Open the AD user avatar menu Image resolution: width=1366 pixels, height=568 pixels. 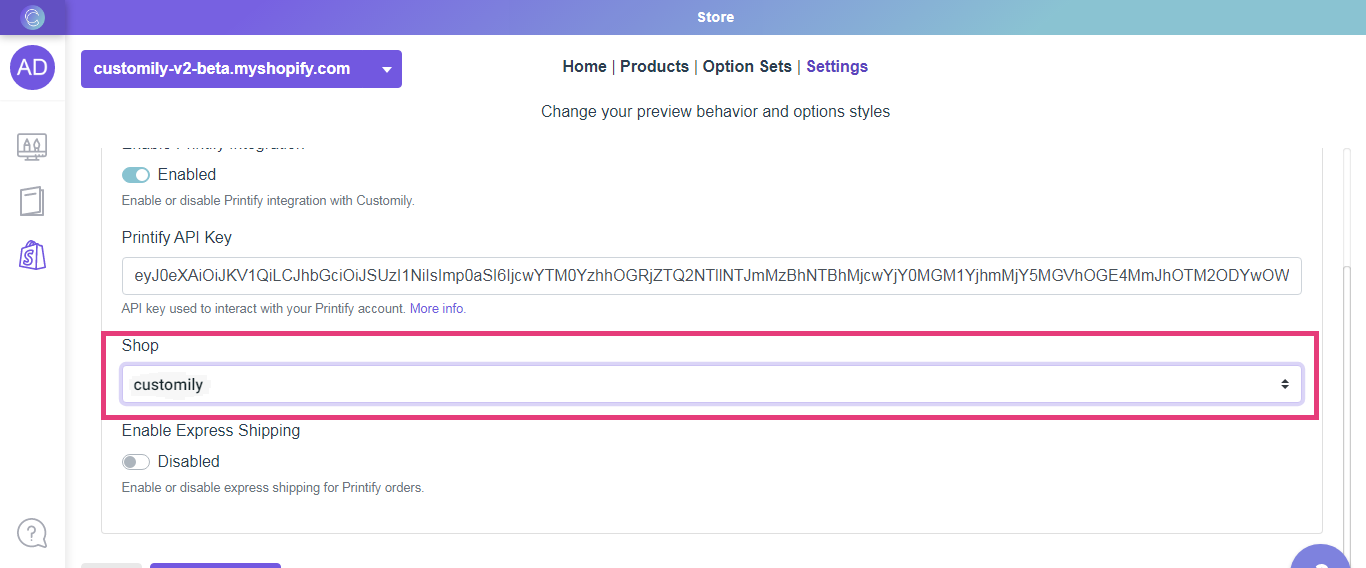coord(33,67)
